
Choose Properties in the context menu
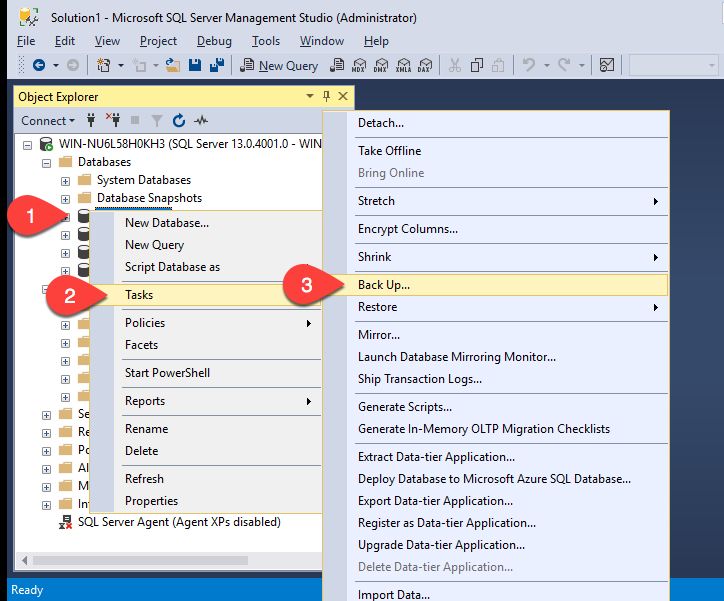click(206, 501)
